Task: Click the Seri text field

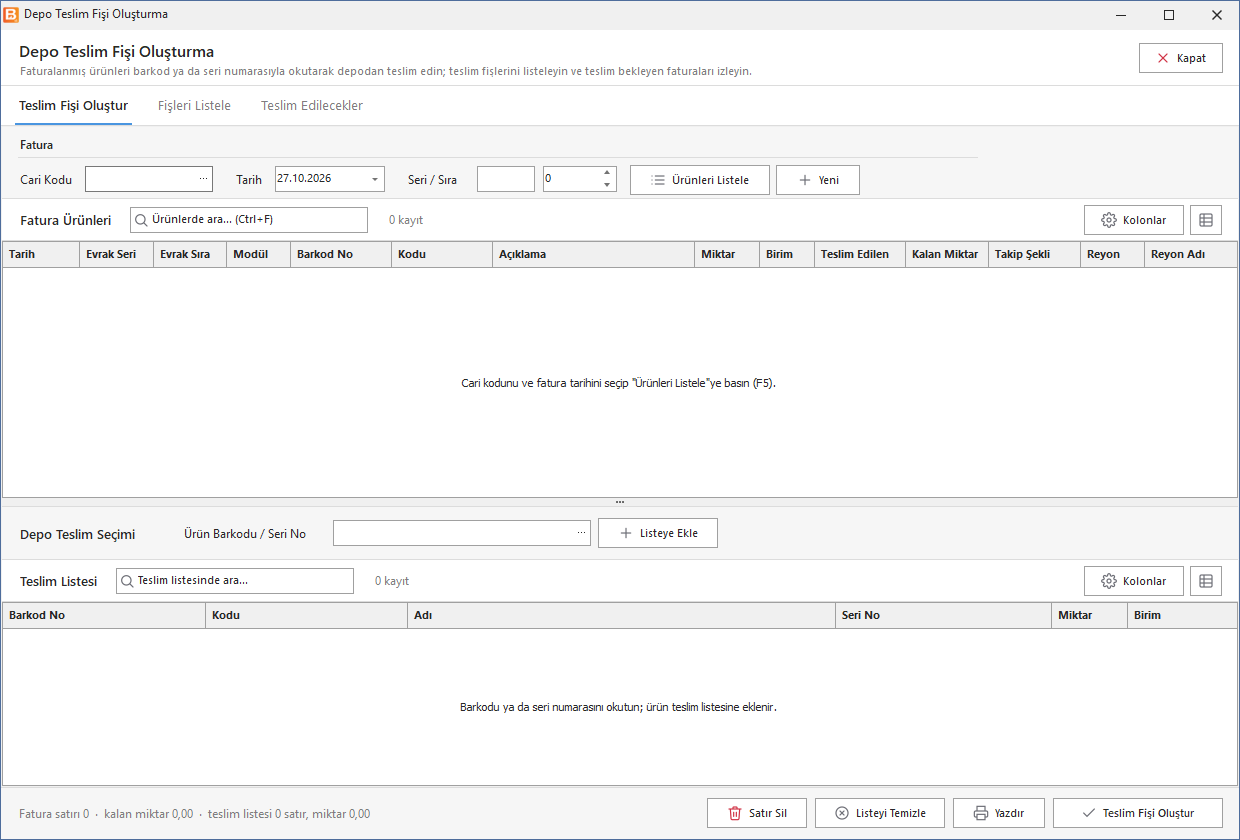Action: (506, 179)
